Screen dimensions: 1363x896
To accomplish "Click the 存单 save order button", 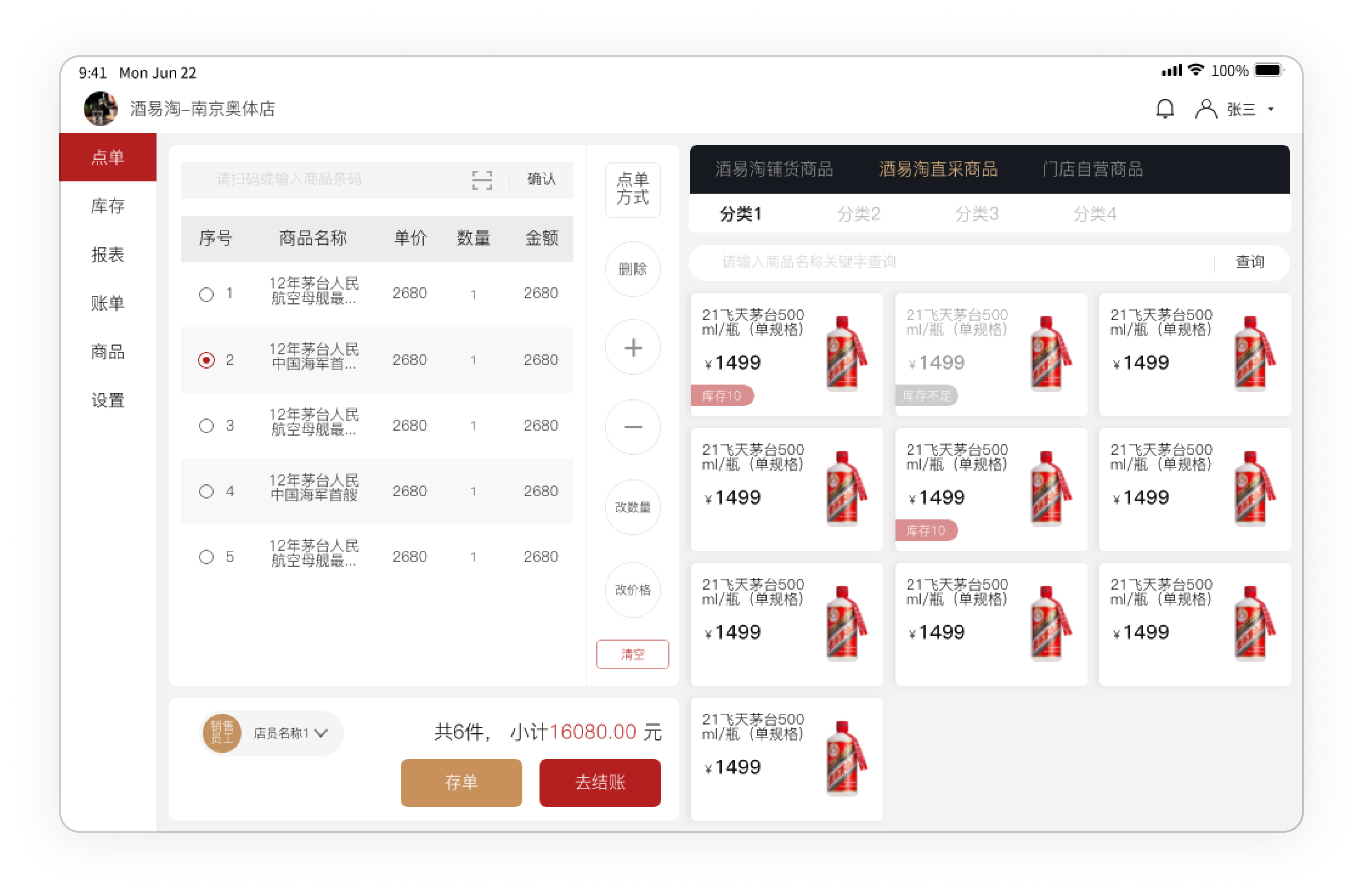I will click(x=461, y=783).
